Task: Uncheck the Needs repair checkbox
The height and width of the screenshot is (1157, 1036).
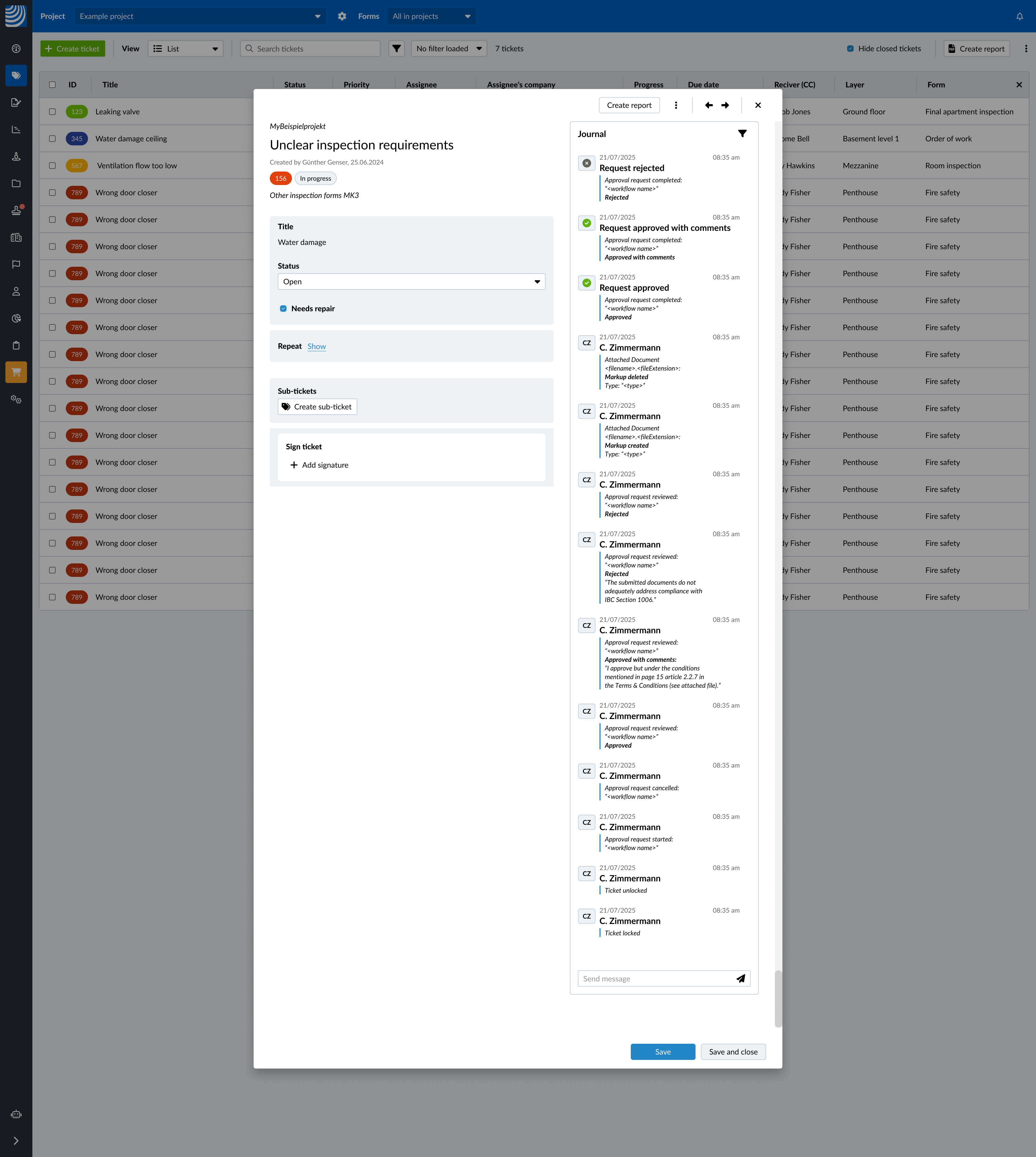Action: (283, 309)
